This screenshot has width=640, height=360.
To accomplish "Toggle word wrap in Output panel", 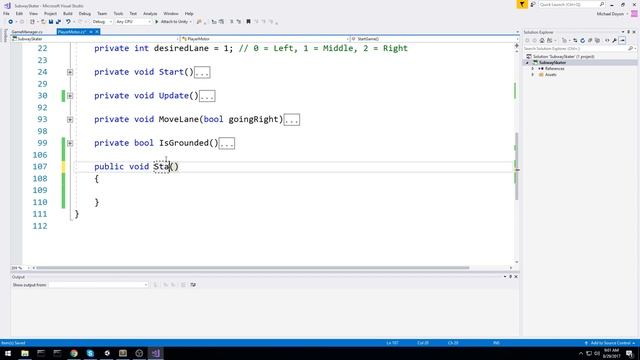I will [x=193, y=284].
